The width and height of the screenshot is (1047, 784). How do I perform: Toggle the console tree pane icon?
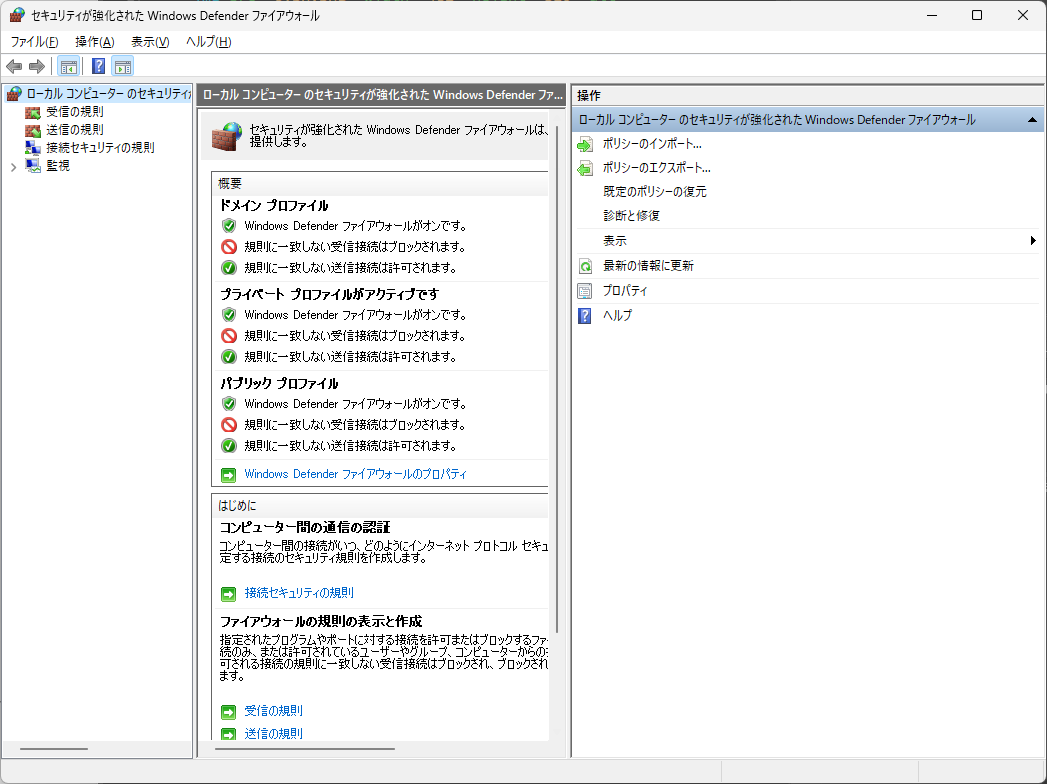click(68, 67)
